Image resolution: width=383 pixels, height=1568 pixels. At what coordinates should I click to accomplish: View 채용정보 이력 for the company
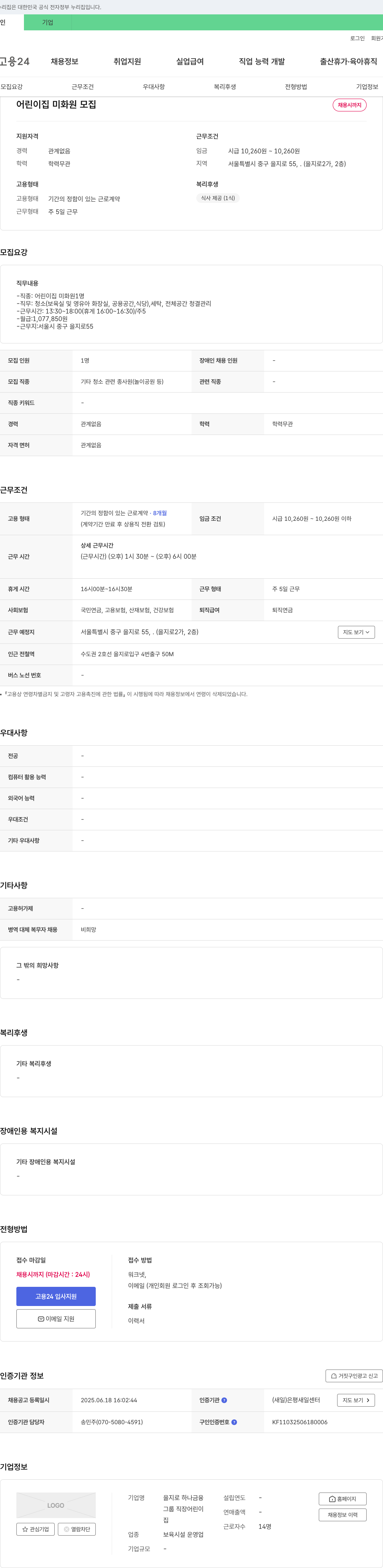(342, 1514)
